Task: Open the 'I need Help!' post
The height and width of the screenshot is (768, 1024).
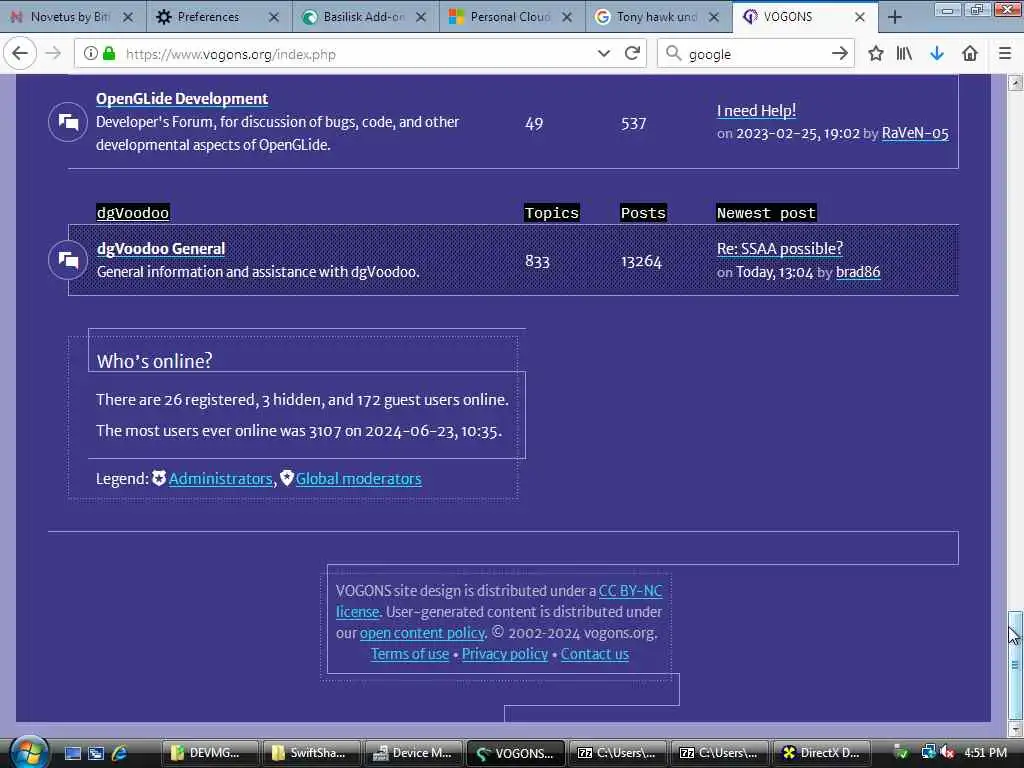Action: click(x=756, y=111)
